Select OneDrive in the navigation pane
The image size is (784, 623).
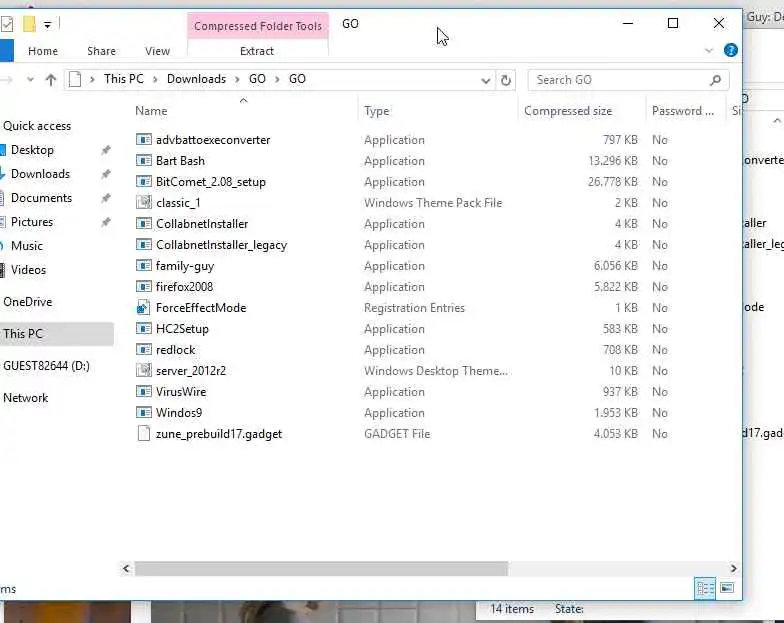point(28,302)
